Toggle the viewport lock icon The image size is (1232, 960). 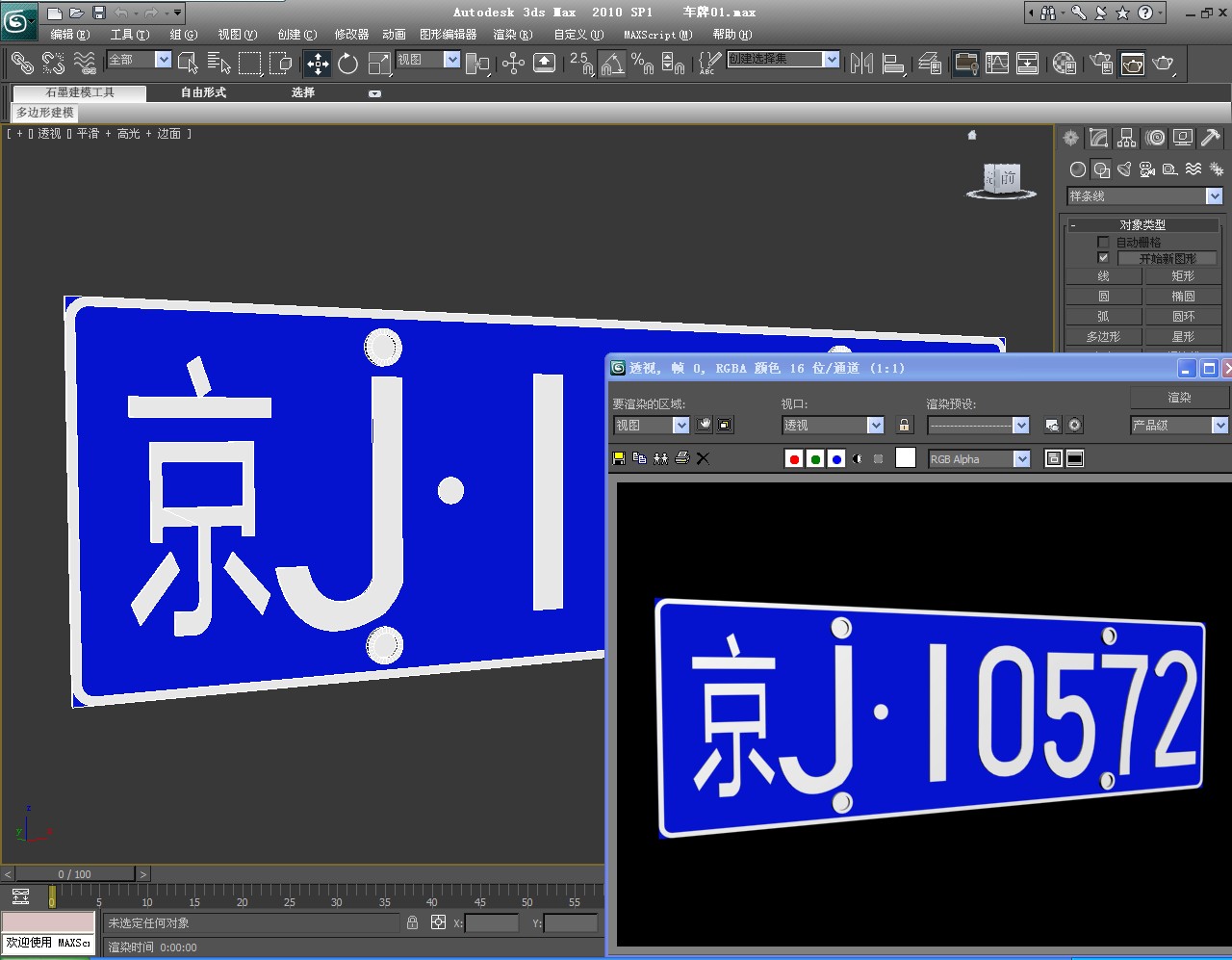click(x=904, y=425)
